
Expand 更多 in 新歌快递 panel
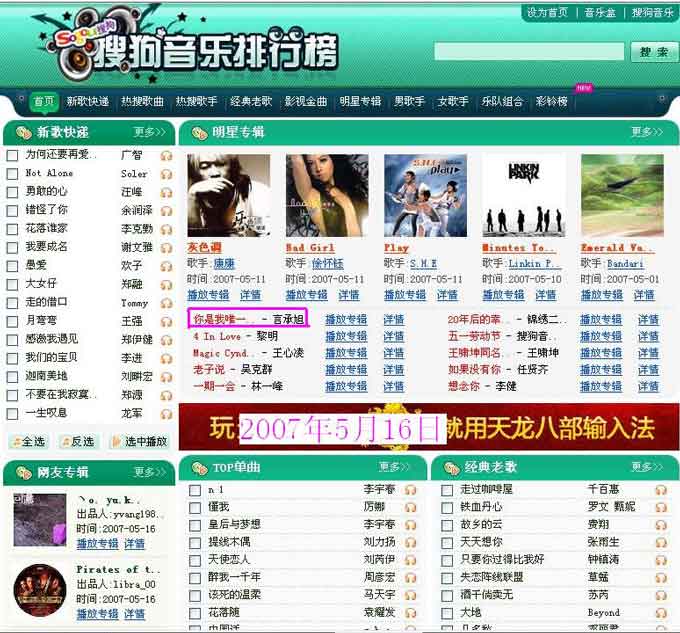coord(150,132)
